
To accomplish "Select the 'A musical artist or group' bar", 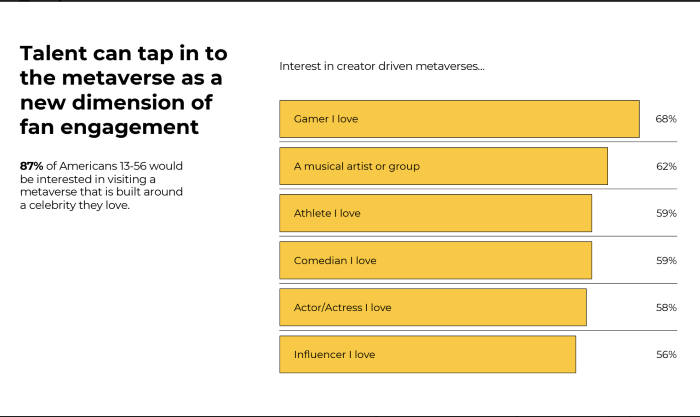I will point(443,166).
